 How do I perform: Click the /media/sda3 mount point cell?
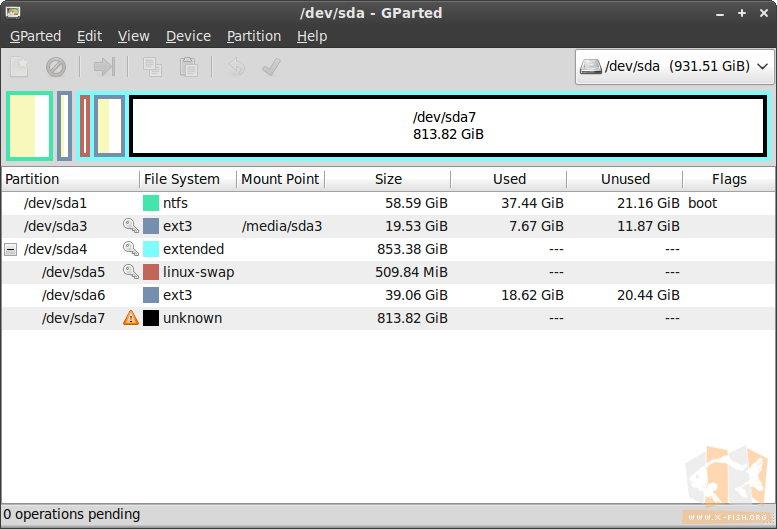click(x=282, y=226)
